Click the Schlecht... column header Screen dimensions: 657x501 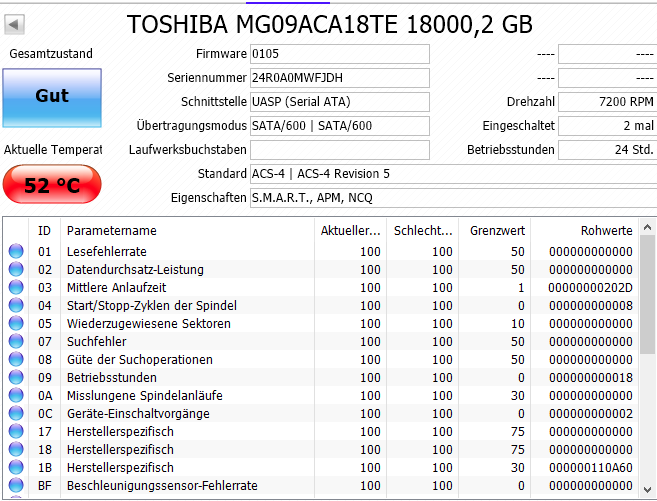click(423, 230)
